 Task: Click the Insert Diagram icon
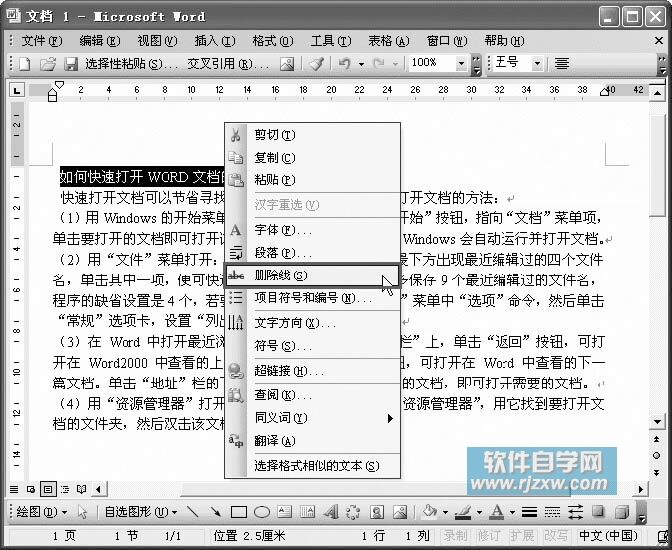click(353, 512)
